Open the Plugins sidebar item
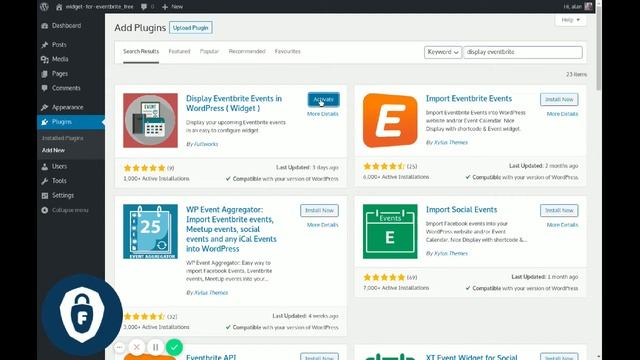The height and width of the screenshot is (360, 640). [x=71, y=122]
